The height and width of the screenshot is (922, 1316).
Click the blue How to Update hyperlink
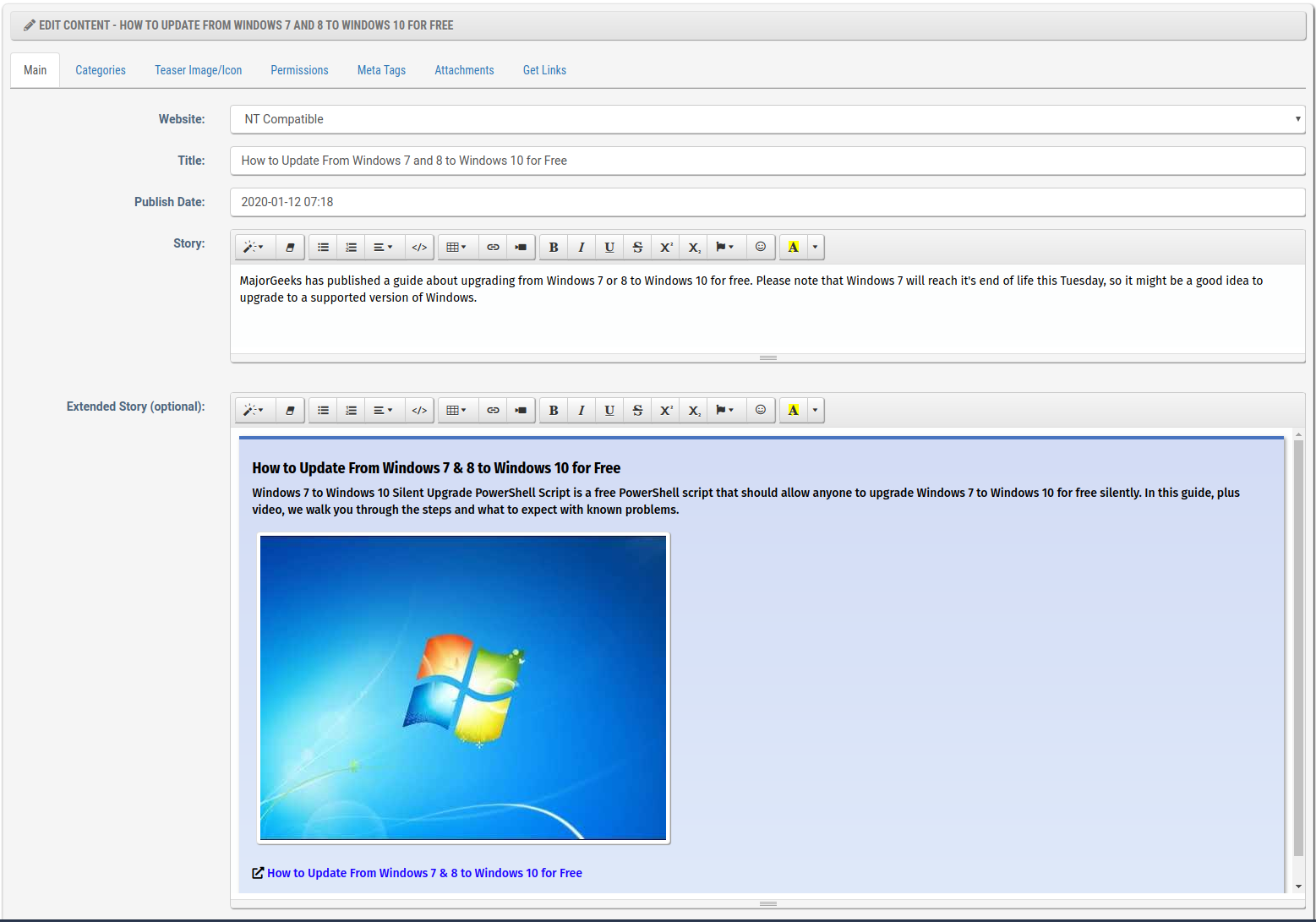point(424,873)
